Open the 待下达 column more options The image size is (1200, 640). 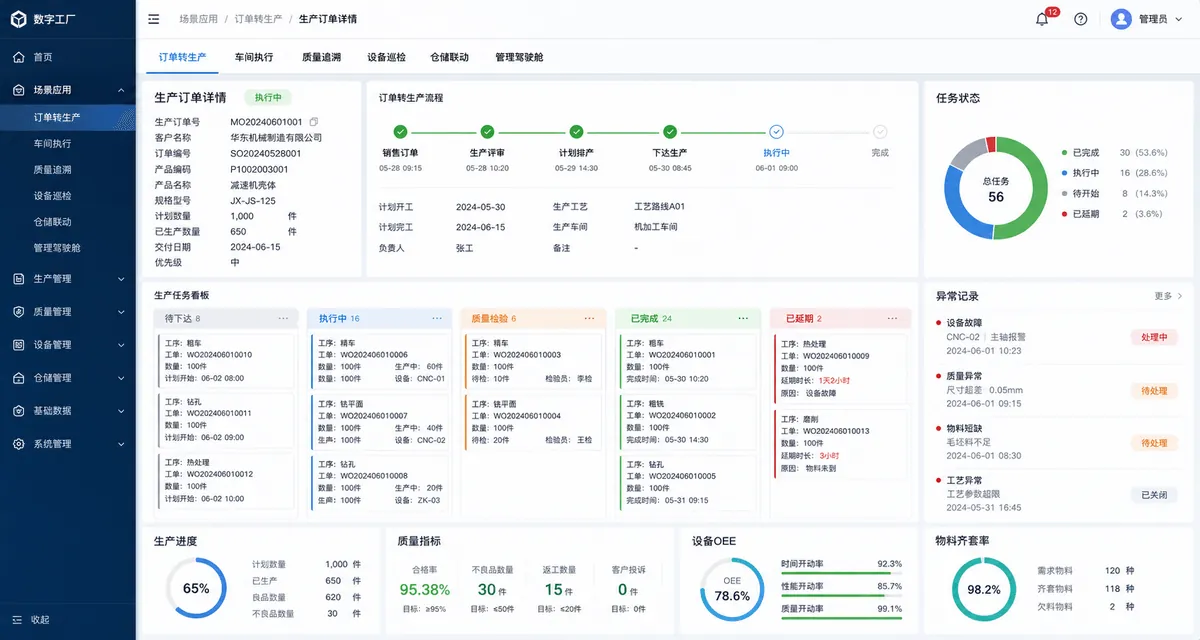(284, 318)
